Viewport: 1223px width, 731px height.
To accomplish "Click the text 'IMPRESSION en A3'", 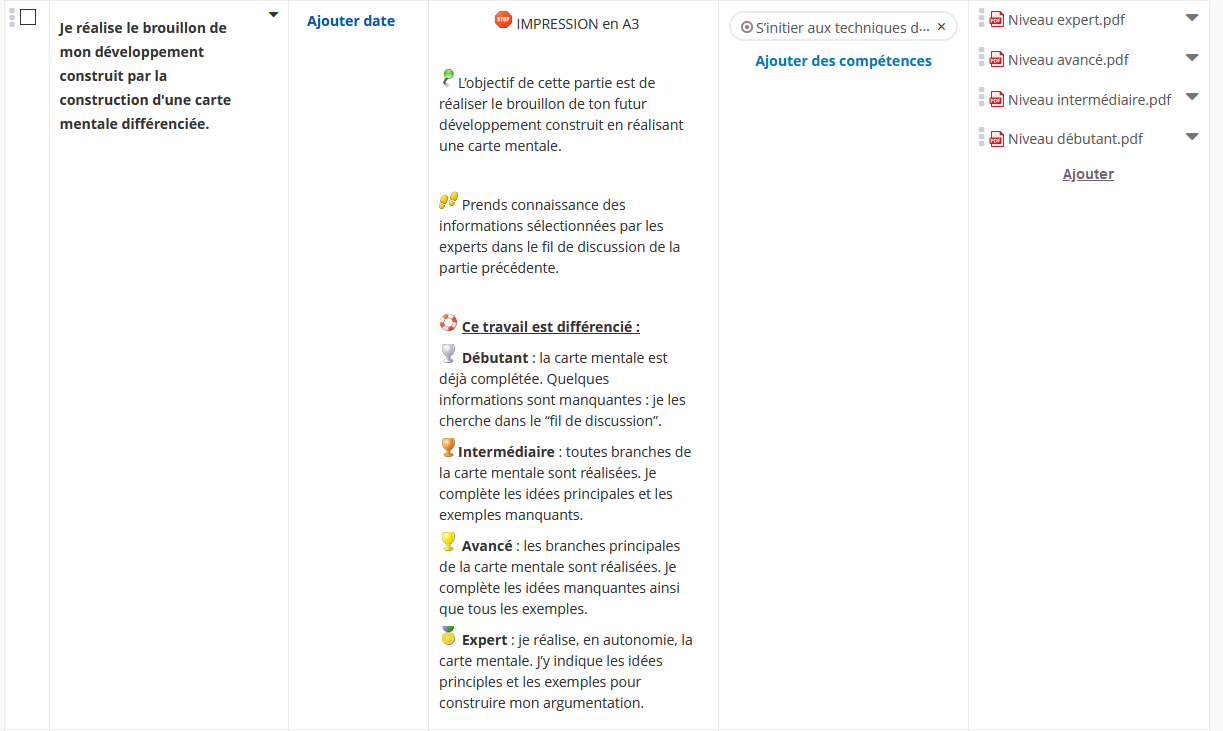I will point(578,23).
